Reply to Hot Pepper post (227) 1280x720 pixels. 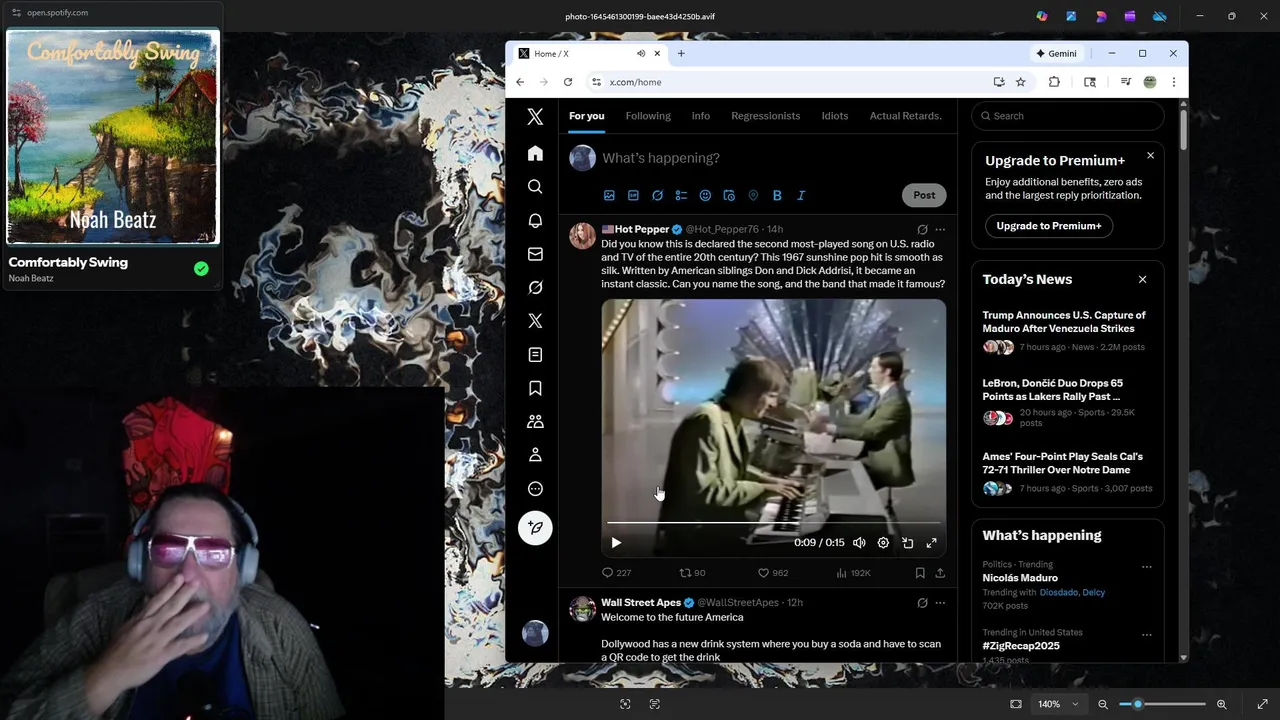coord(616,573)
